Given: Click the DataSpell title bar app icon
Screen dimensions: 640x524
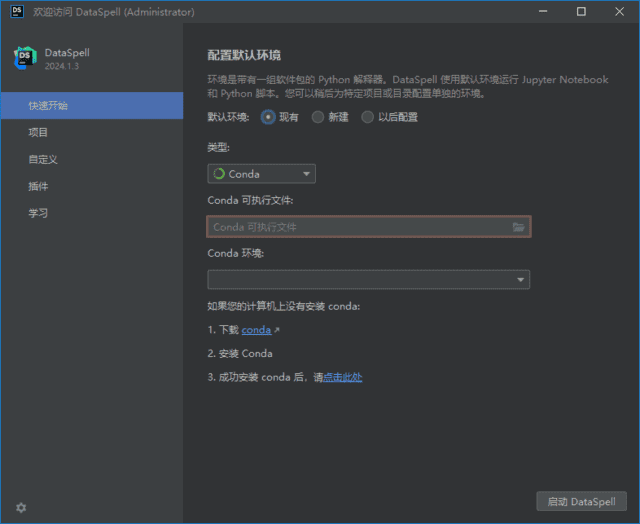Looking at the screenshot, I should coord(17,12).
